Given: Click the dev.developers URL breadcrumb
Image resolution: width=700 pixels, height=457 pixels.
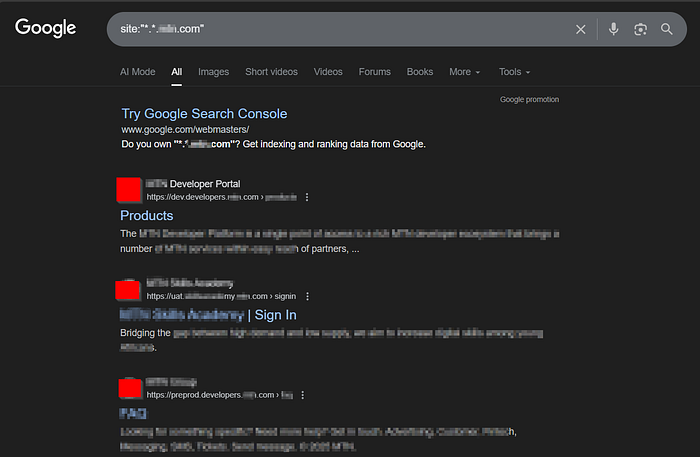Looking at the screenshot, I should coord(221,197).
